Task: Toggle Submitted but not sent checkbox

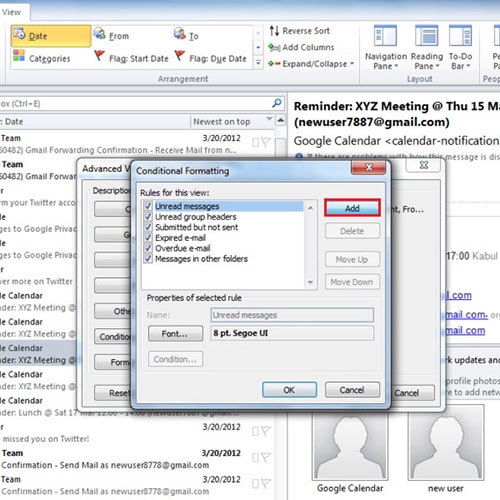Action: click(148, 227)
